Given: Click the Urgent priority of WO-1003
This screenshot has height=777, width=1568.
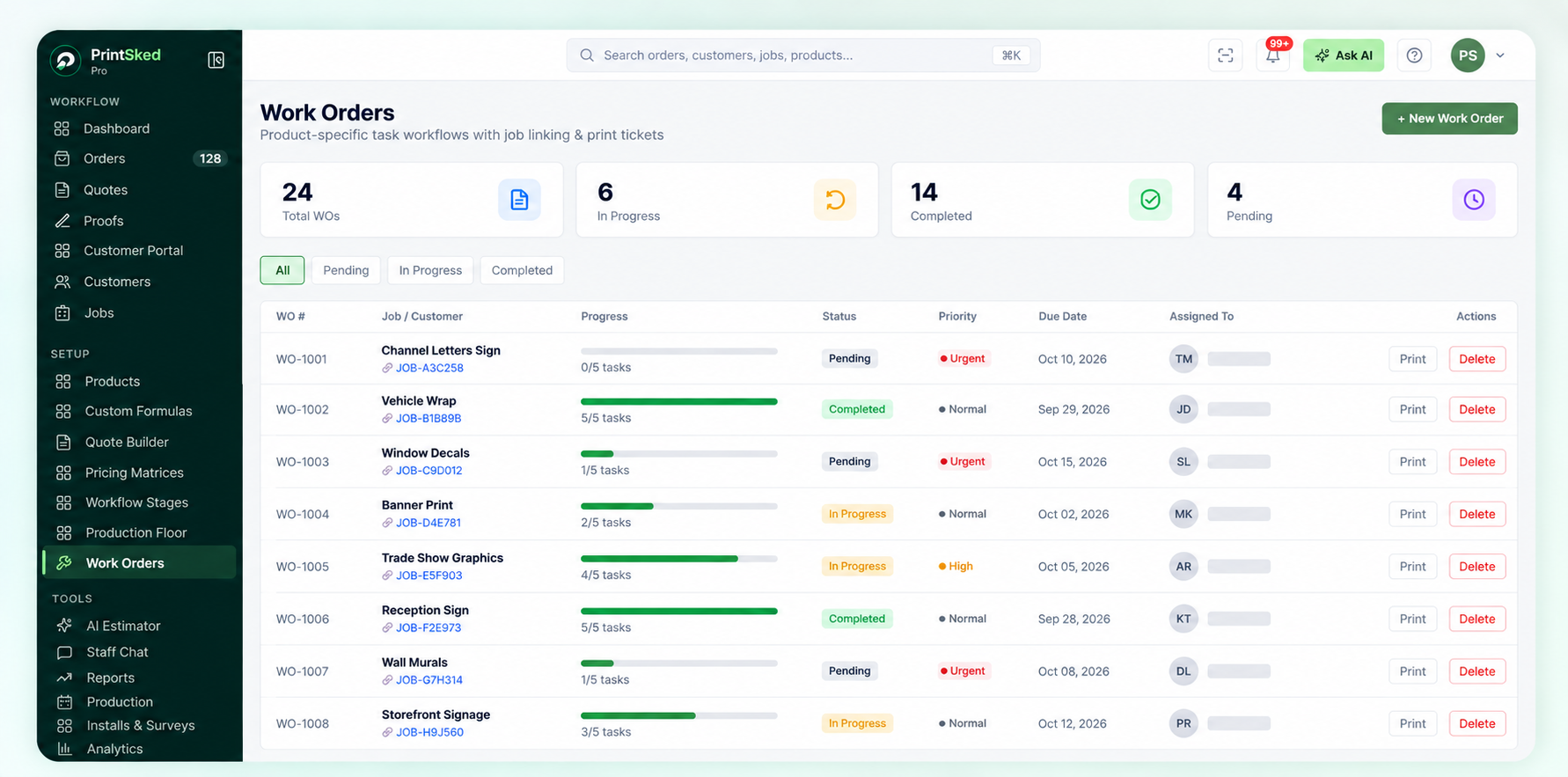Looking at the screenshot, I should (963, 461).
